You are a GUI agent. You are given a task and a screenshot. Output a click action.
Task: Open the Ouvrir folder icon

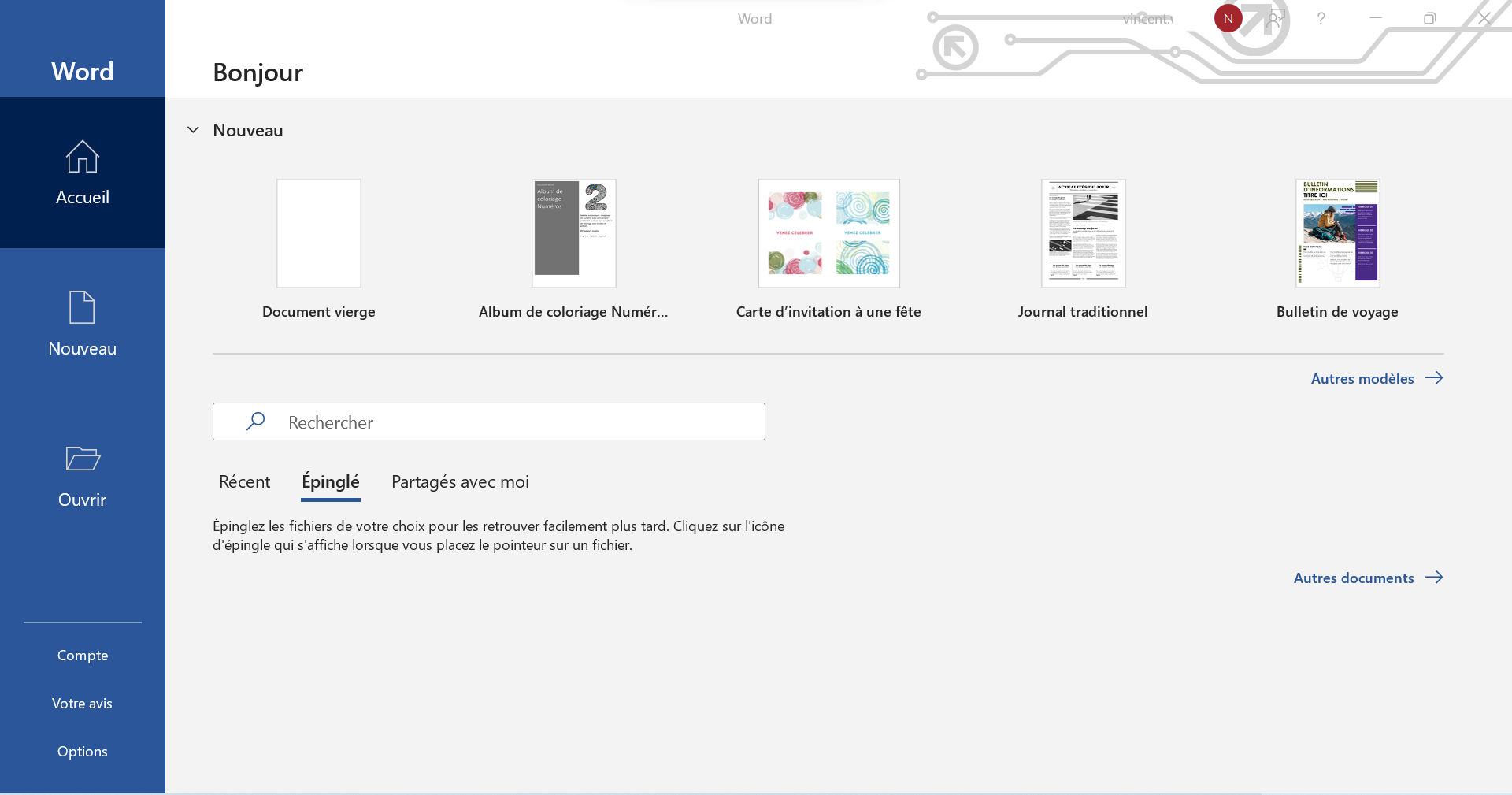(83, 459)
